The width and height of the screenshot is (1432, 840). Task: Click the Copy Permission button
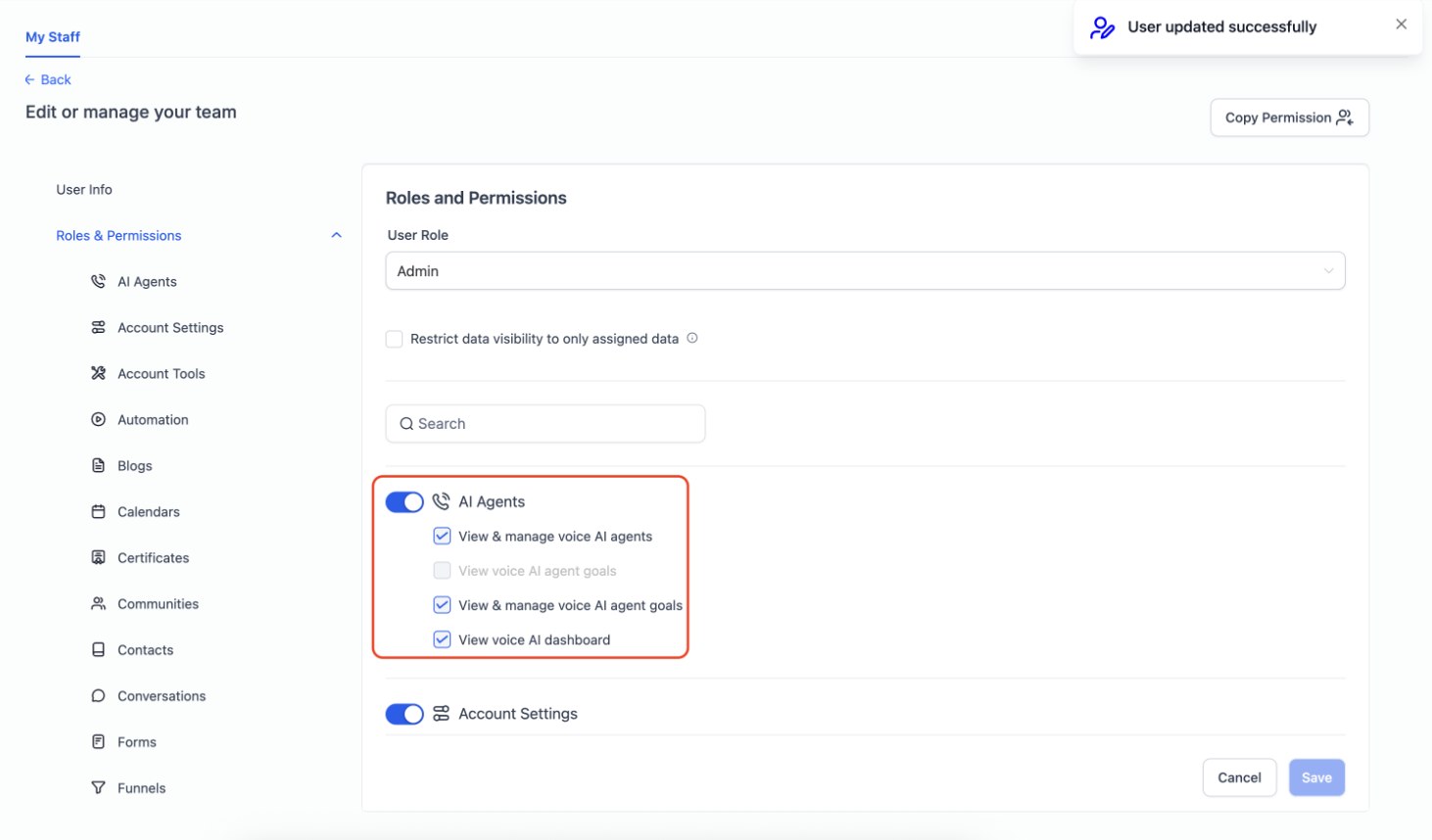click(1289, 117)
